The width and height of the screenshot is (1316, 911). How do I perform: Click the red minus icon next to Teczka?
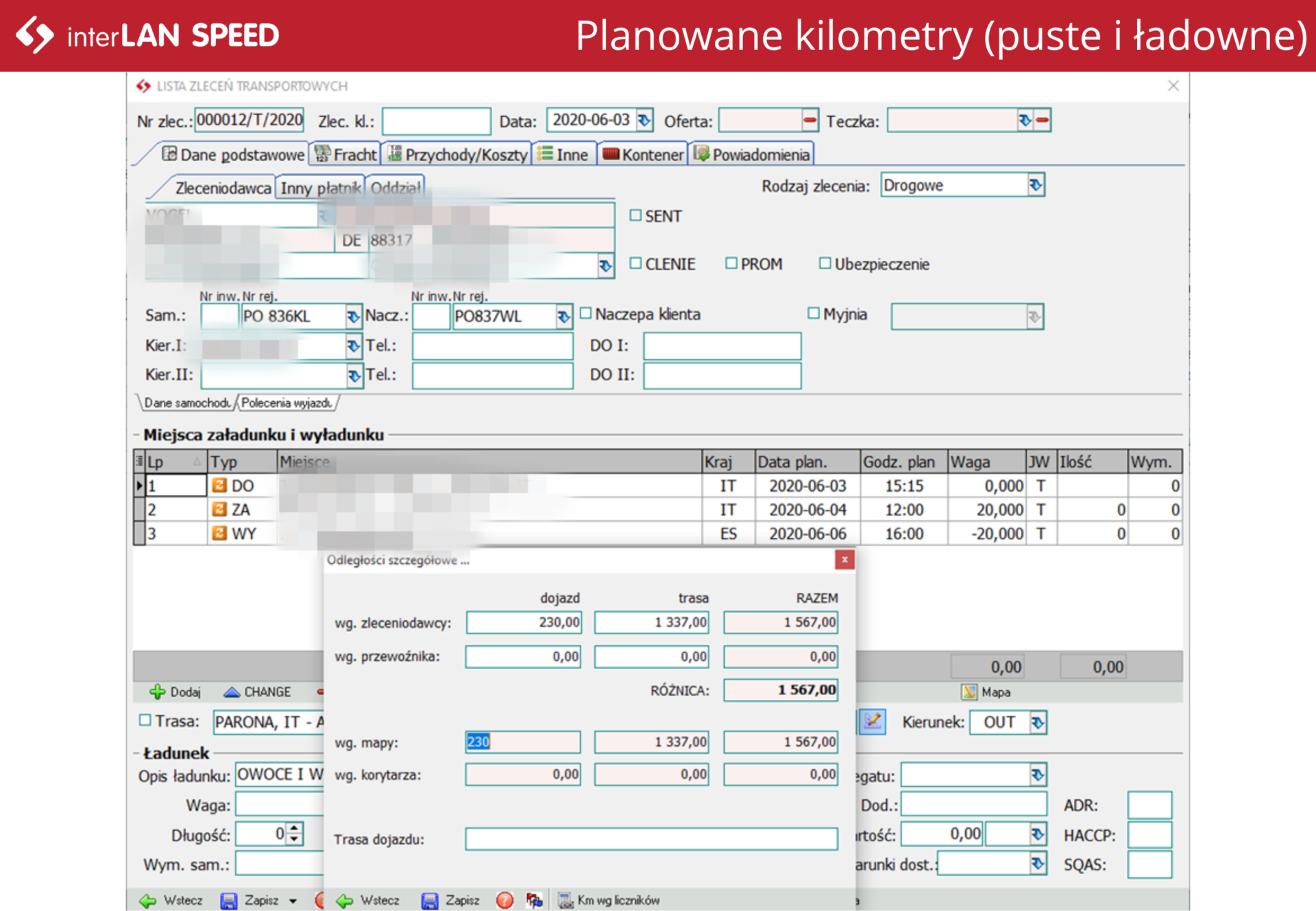pyautogui.click(x=1043, y=121)
